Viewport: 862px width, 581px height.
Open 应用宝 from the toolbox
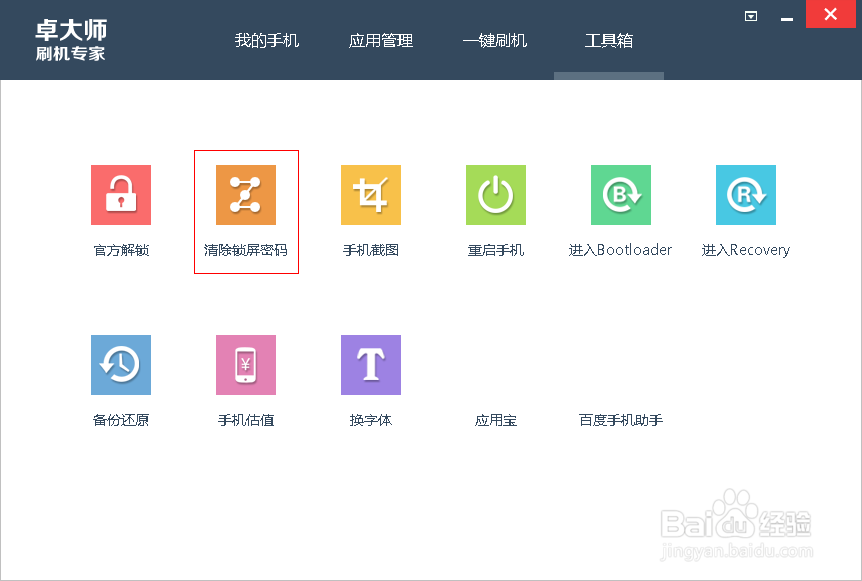(496, 420)
